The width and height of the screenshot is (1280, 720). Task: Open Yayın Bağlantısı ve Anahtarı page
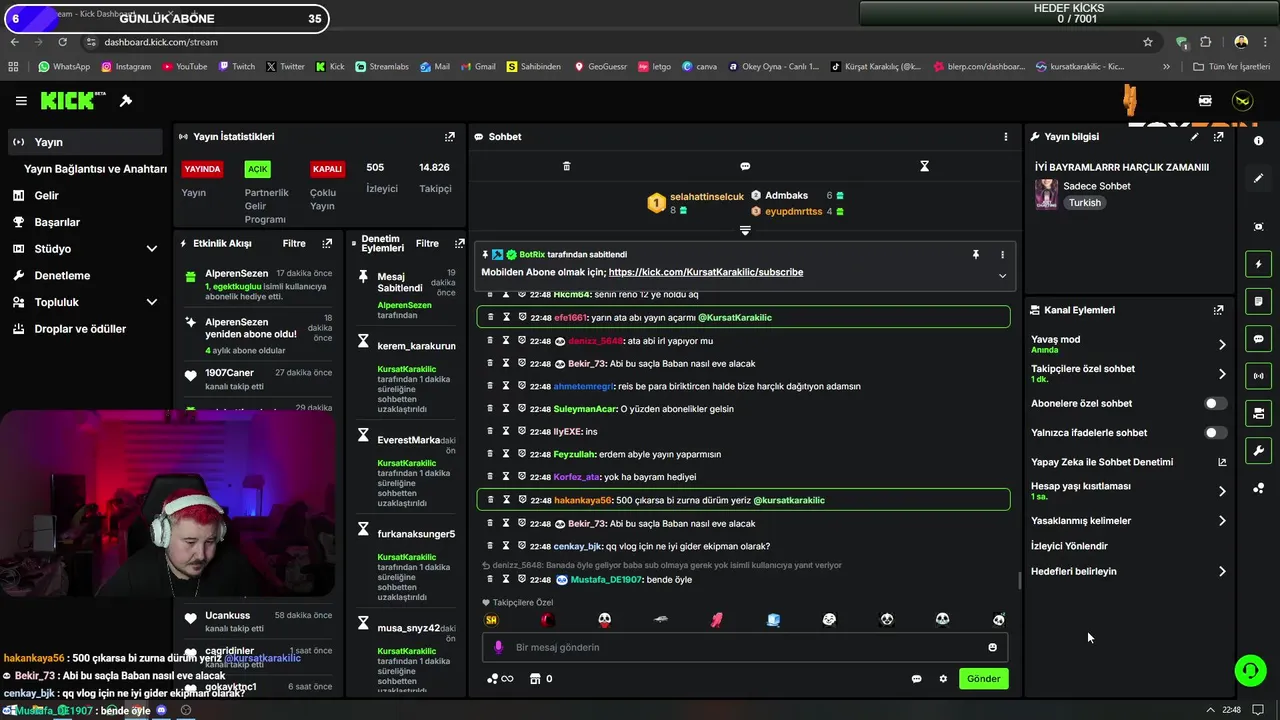tap(95, 169)
